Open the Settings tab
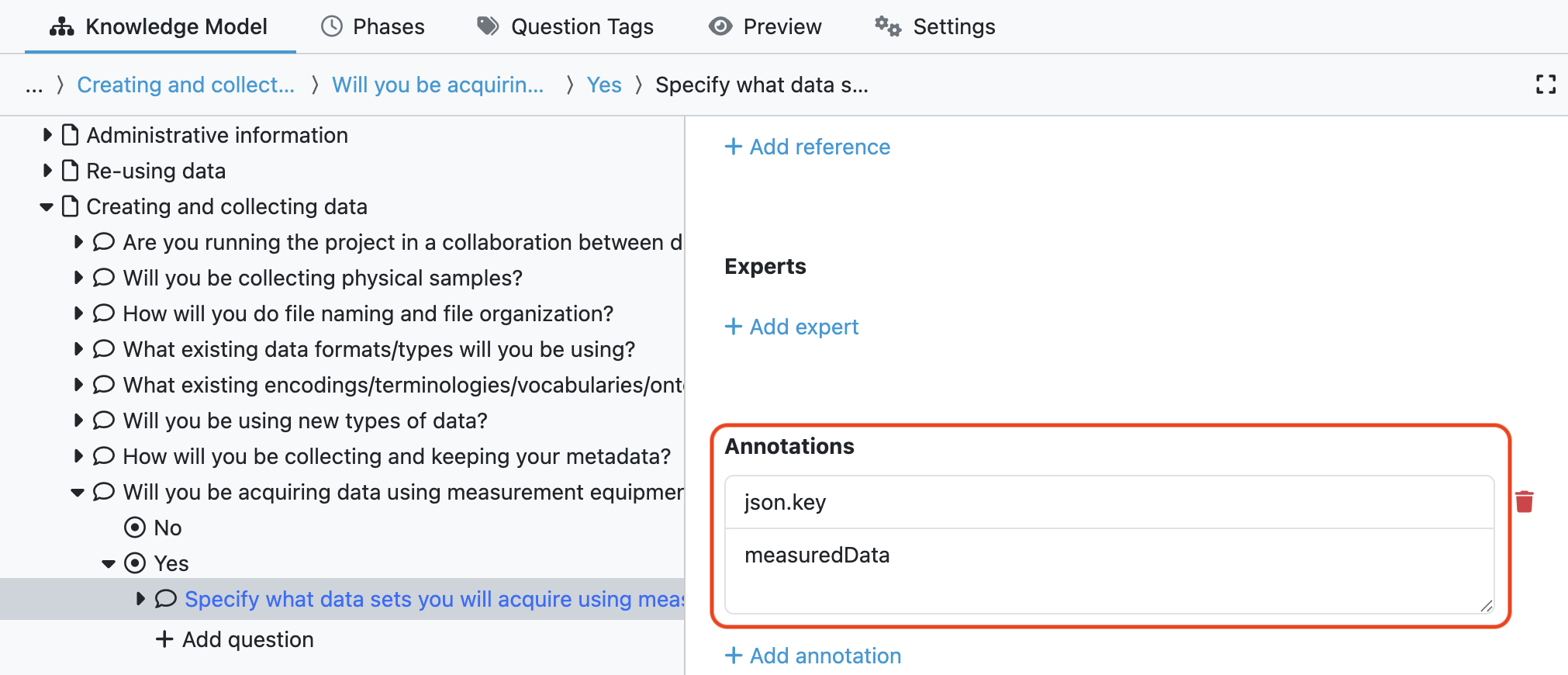 coord(934,26)
